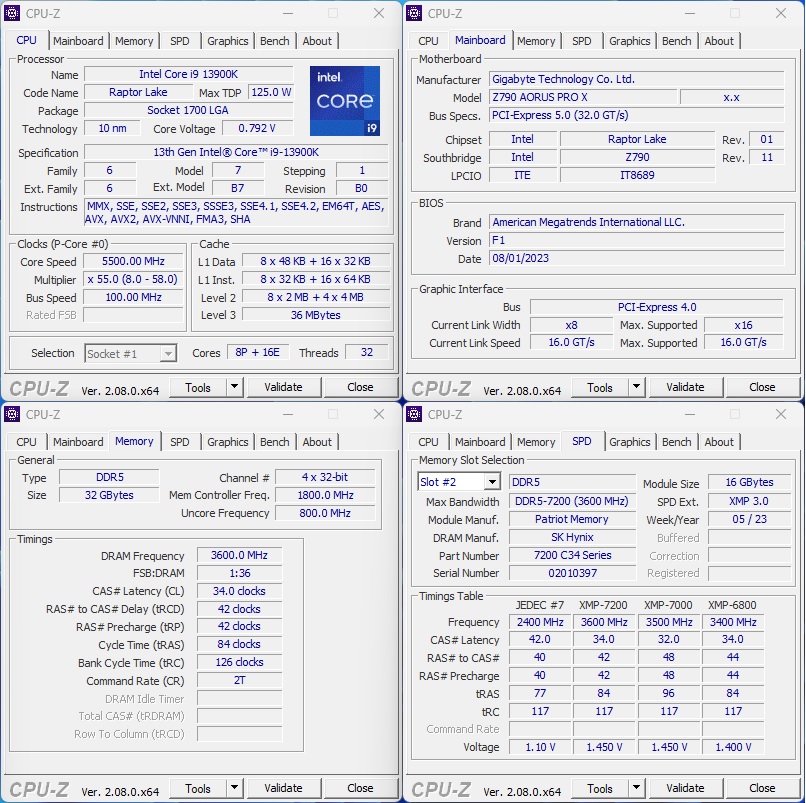Click the Tools button in the Memory window
Image resolution: width=806 pixels, height=803 pixels.
[198, 788]
